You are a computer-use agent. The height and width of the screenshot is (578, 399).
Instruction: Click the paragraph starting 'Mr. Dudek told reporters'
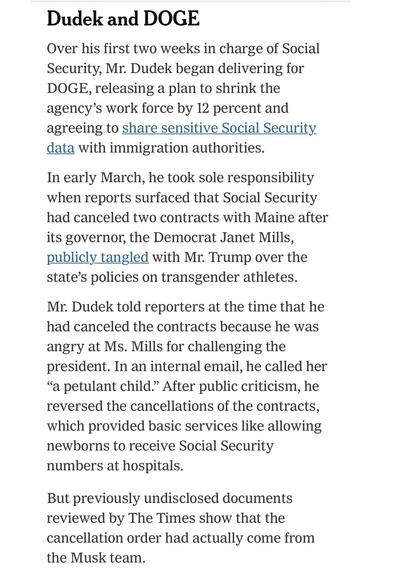tap(187, 386)
